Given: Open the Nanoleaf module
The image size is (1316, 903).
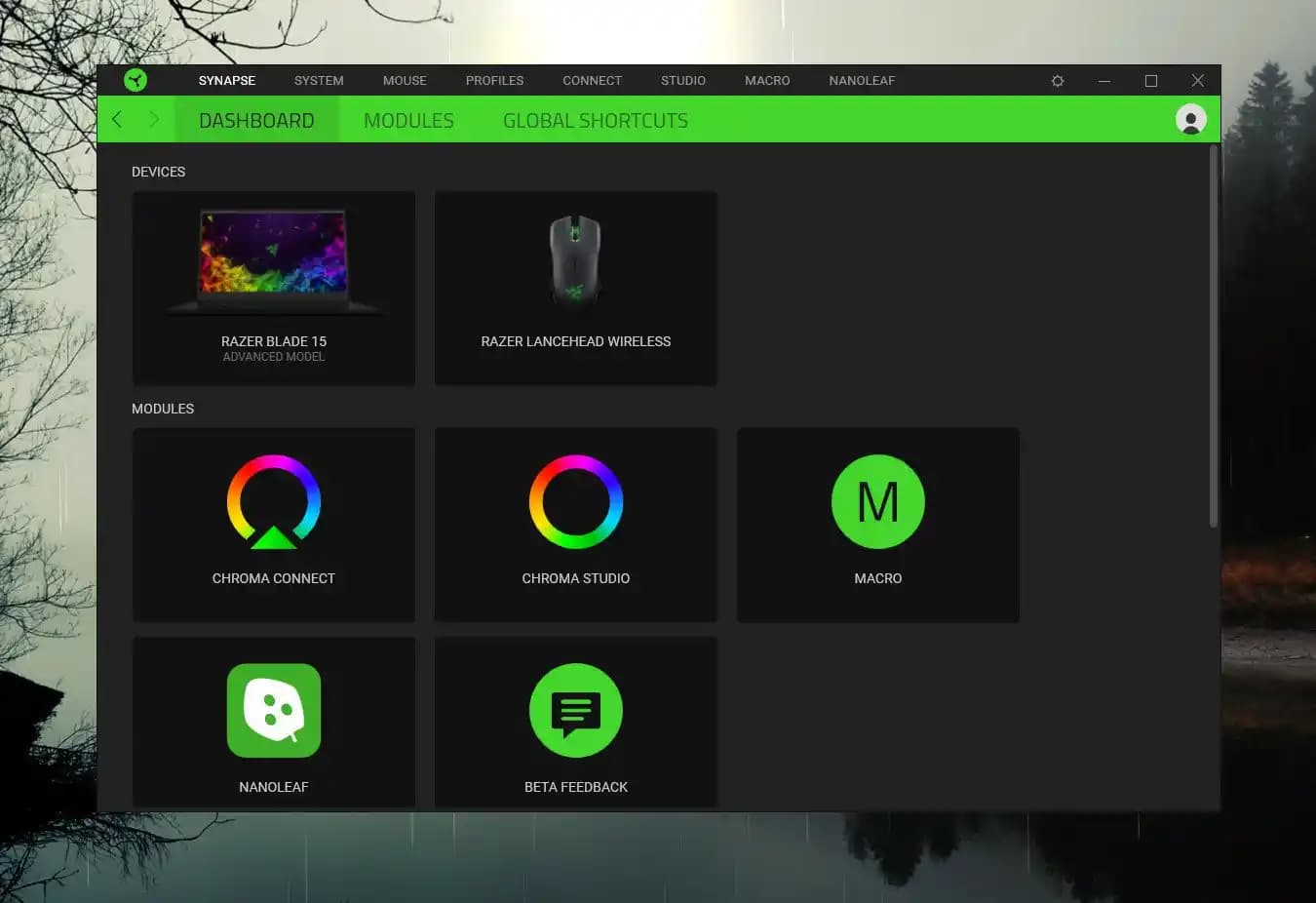Looking at the screenshot, I should pyautogui.click(x=273, y=722).
